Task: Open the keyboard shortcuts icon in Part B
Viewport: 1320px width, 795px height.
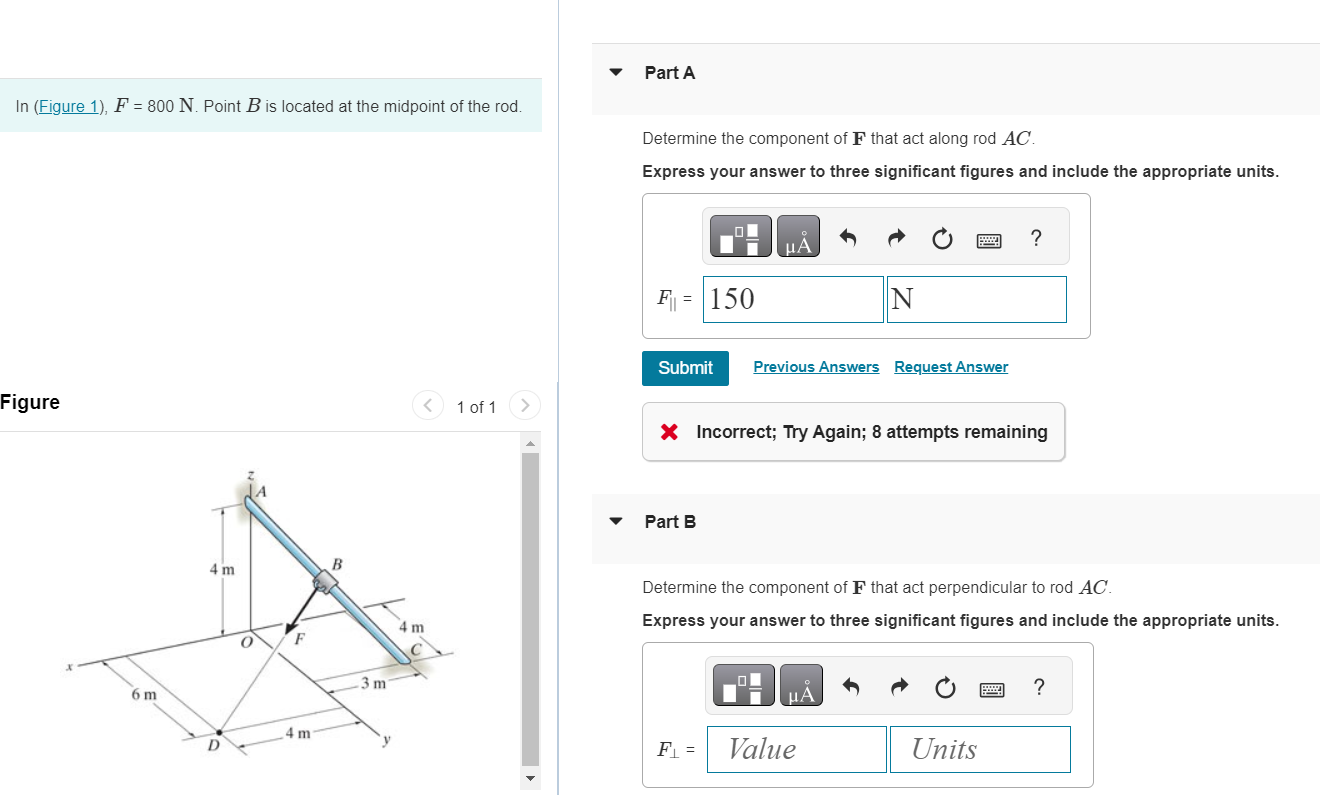Action: click(x=991, y=687)
